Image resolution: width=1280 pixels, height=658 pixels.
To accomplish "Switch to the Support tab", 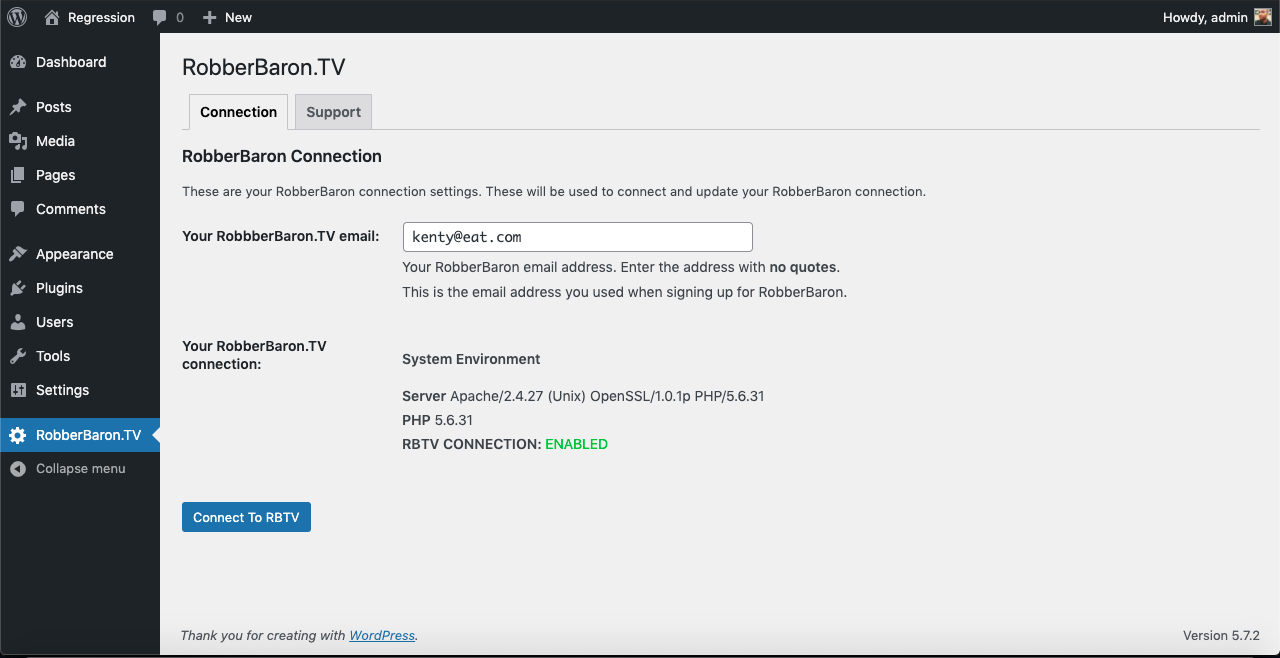I will [333, 112].
